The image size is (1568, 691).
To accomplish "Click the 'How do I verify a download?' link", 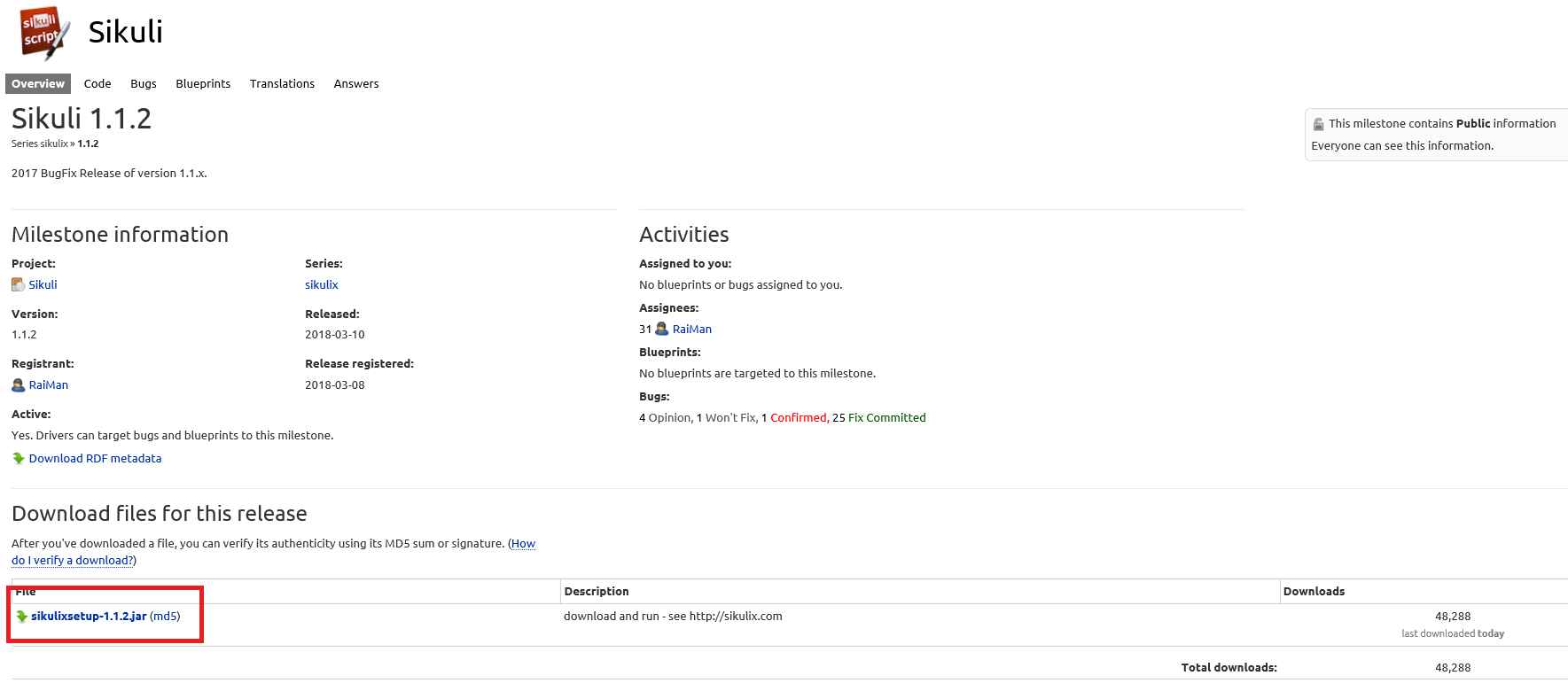I will (x=73, y=561).
